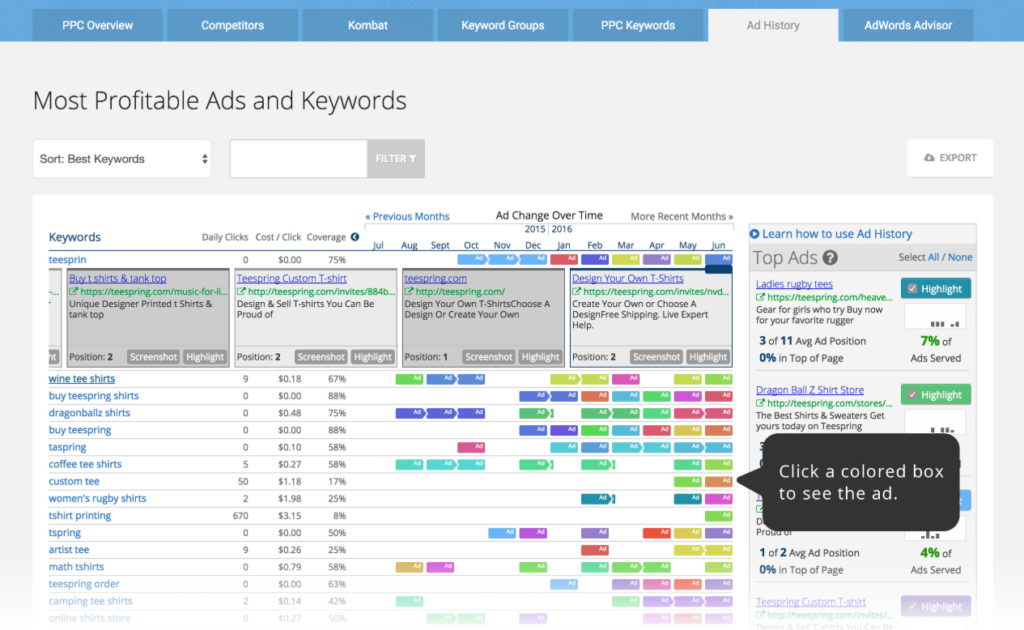Select None for top ads
Screen dimensions: 1024x630
960,257
